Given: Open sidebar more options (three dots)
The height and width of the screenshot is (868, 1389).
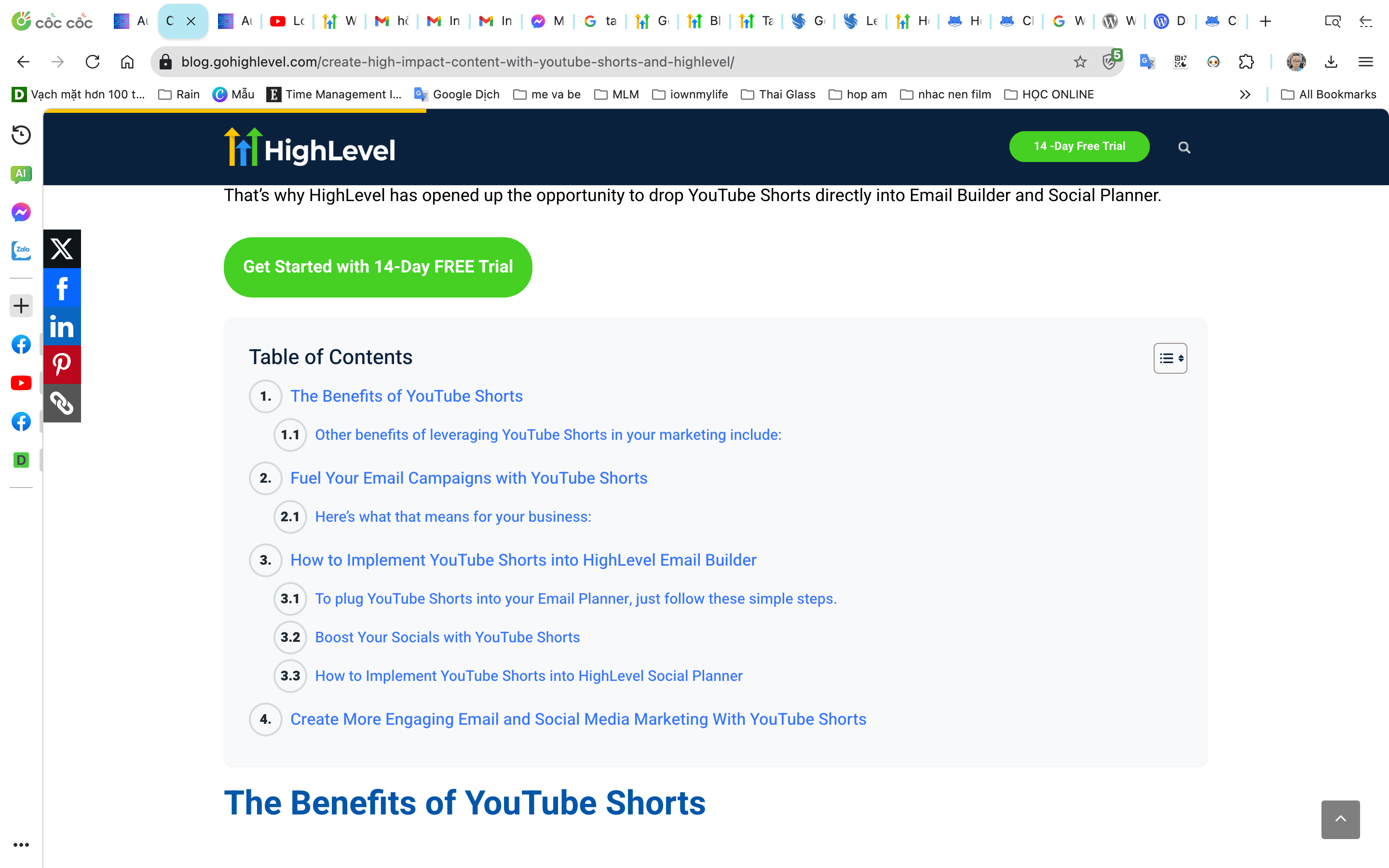Looking at the screenshot, I should pyautogui.click(x=21, y=844).
